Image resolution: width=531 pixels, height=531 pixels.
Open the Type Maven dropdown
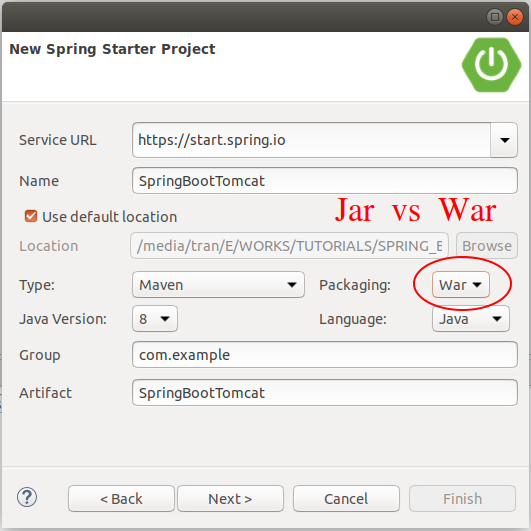tap(218, 285)
